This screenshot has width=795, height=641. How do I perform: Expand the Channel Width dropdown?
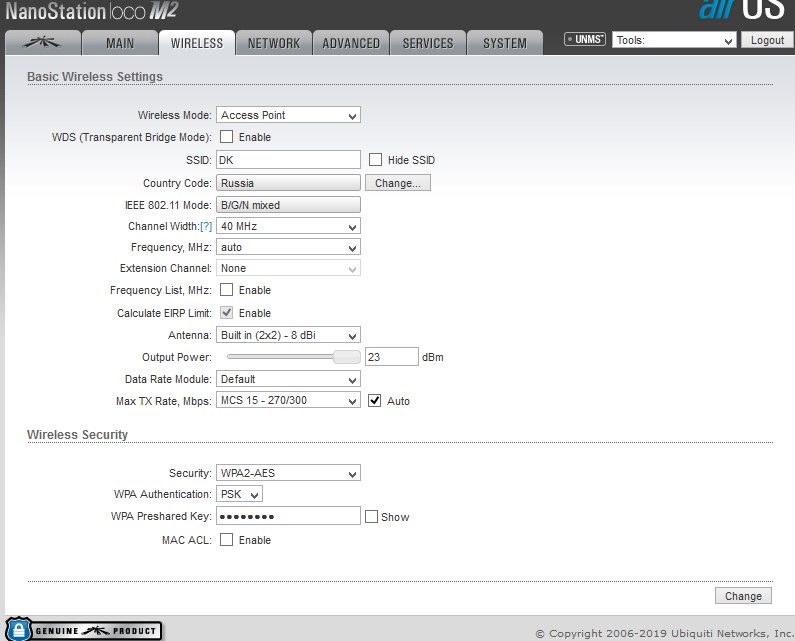pos(288,226)
